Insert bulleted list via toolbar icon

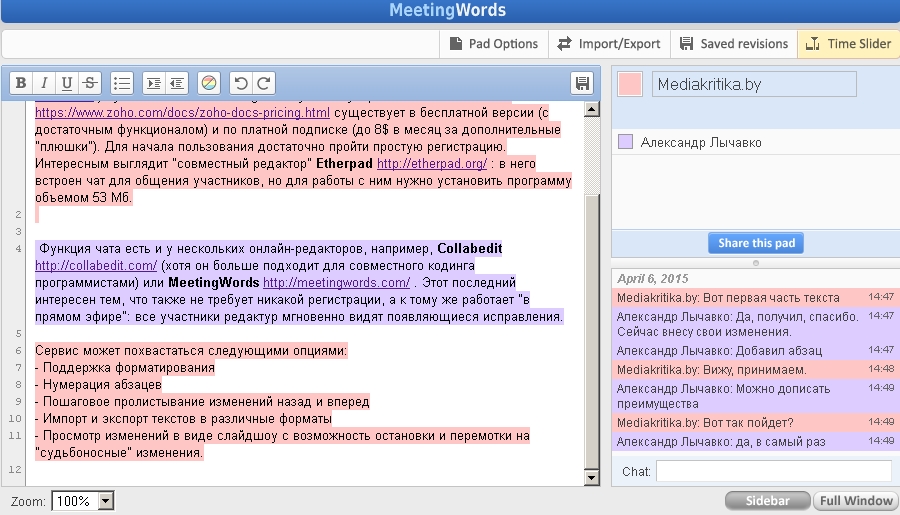pyautogui.click(x=122, y=83)
